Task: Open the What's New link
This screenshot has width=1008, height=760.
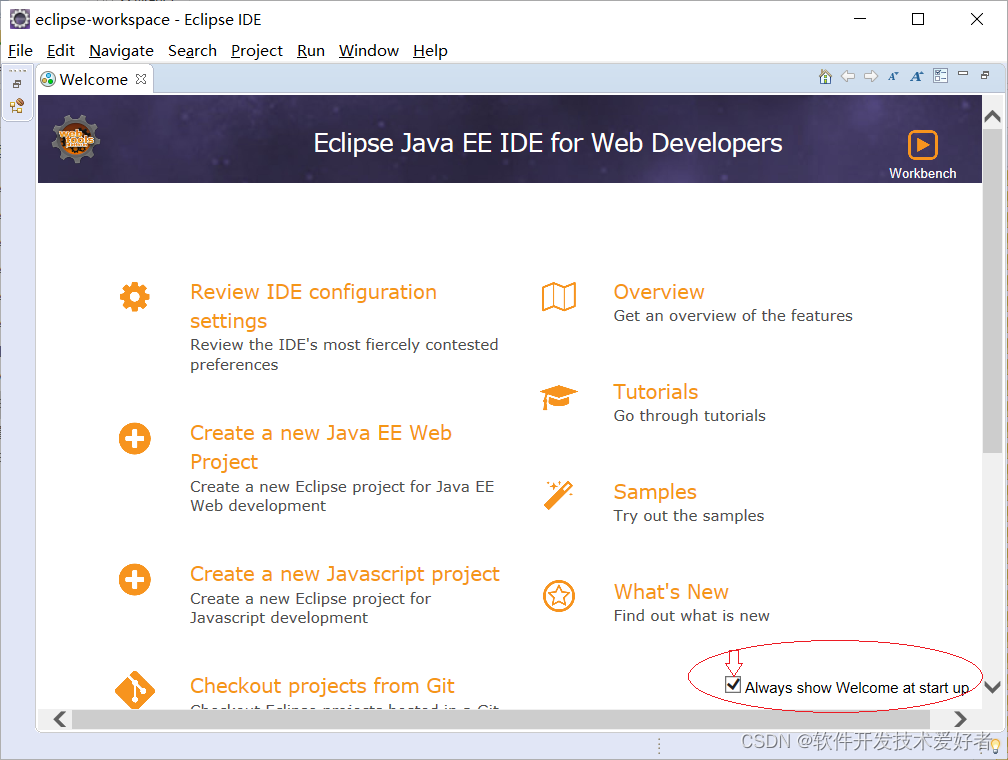Action: (x=671, y=592)
